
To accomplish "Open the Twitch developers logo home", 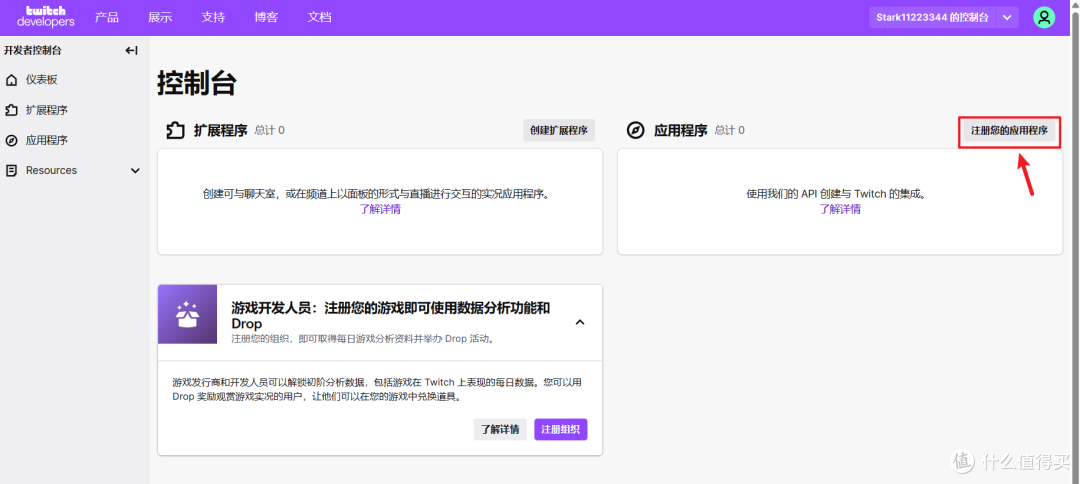I will coord(45,17).
